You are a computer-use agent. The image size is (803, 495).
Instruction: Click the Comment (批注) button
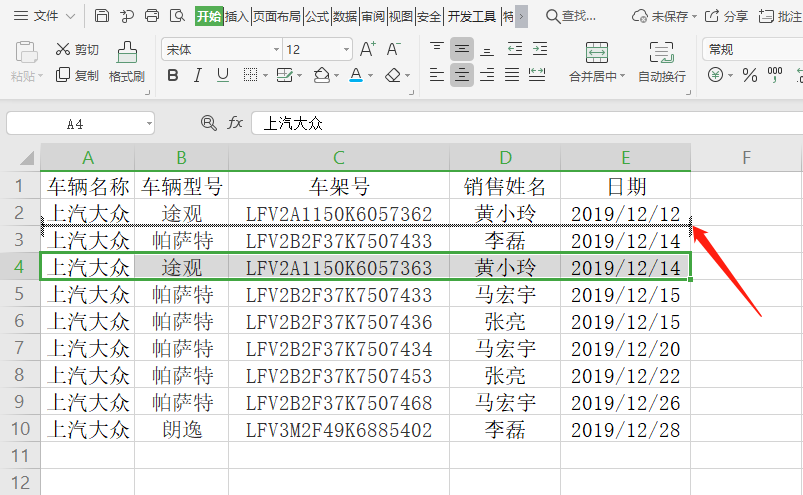[780, 16]
